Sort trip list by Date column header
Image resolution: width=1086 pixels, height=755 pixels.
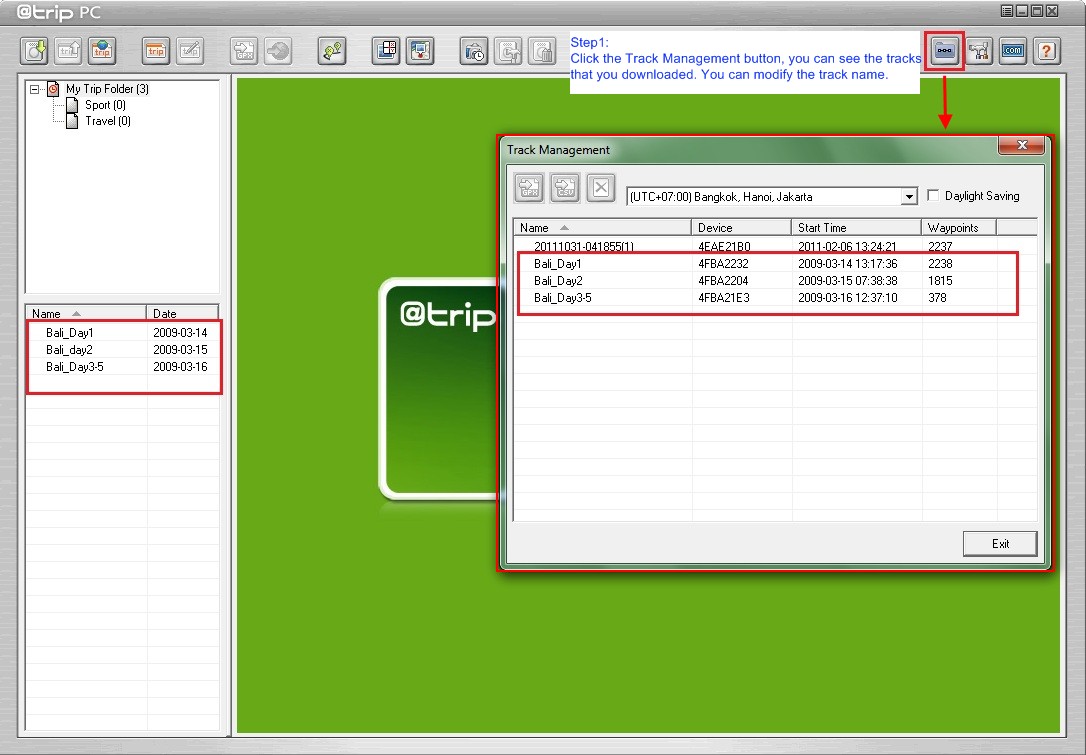pyautogui.click(x=183, y=314)
